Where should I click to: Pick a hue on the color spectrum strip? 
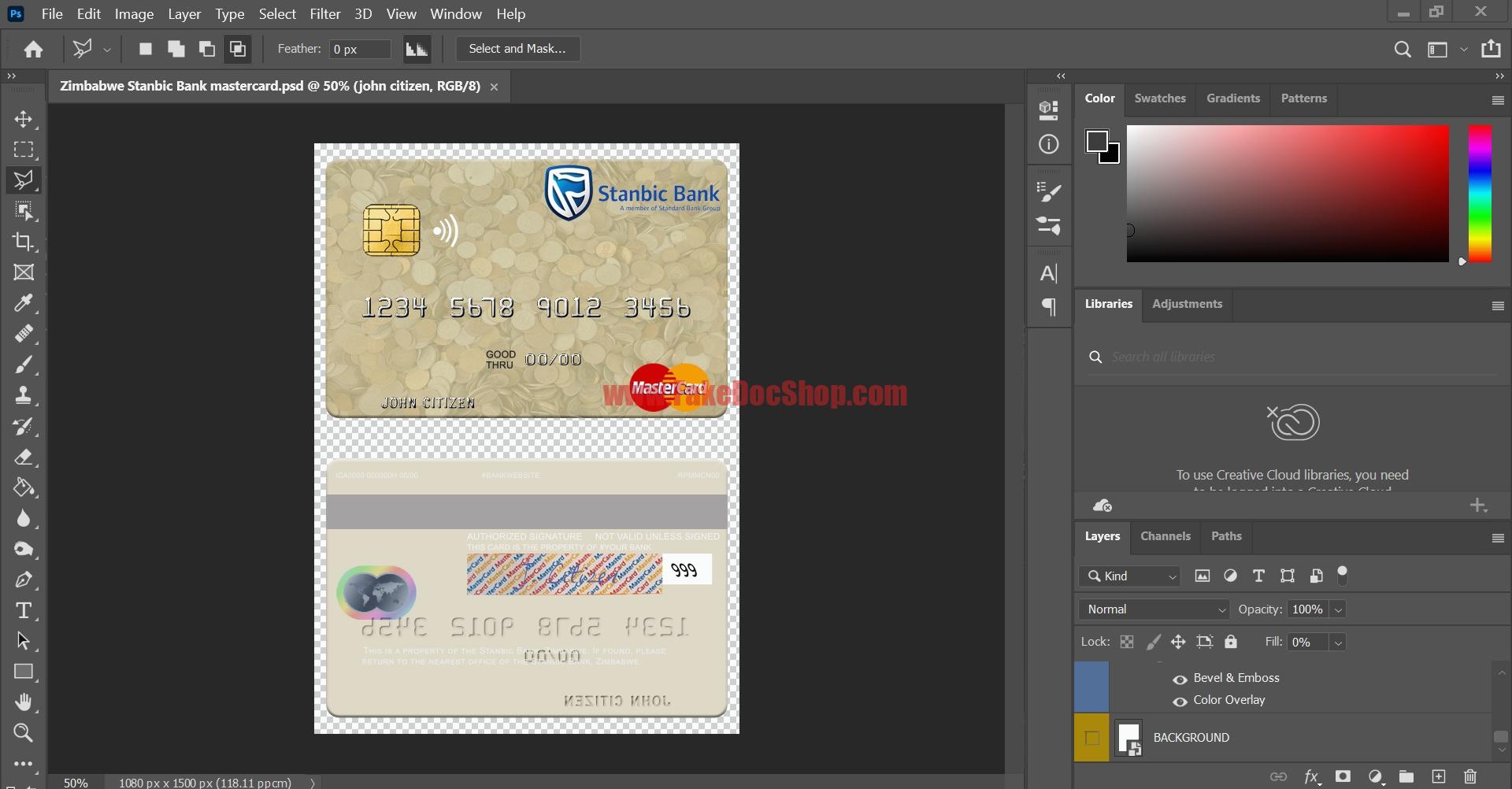[1480, 193]
